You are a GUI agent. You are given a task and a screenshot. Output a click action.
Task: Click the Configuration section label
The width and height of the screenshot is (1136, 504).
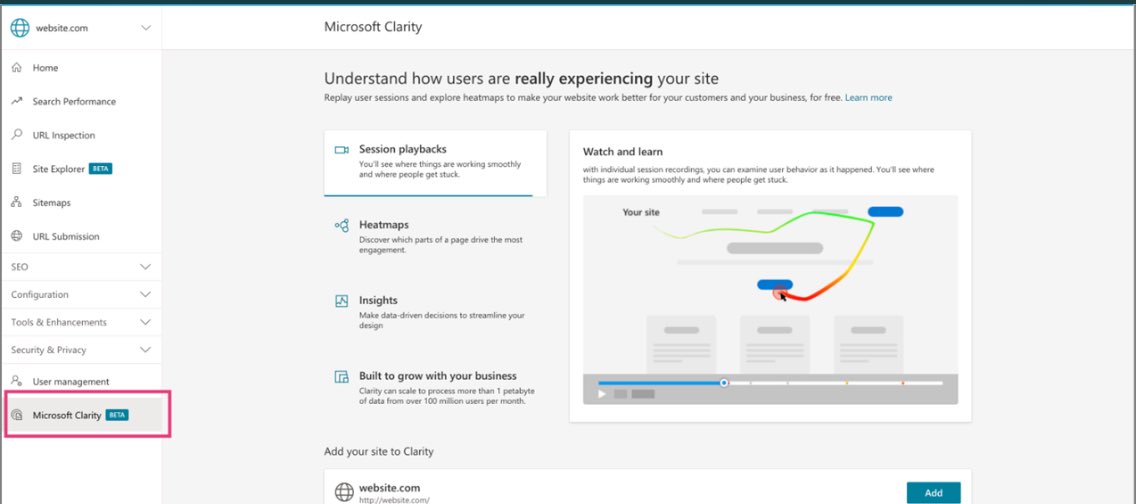point(40,295)
